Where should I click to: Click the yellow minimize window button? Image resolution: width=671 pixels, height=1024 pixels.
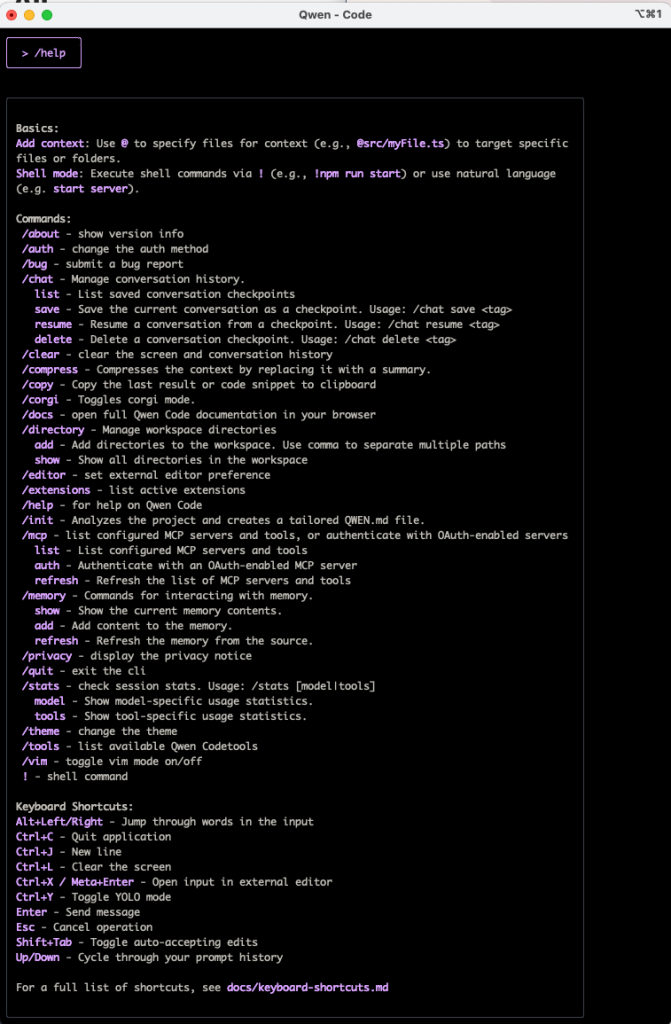pos(29,14)
